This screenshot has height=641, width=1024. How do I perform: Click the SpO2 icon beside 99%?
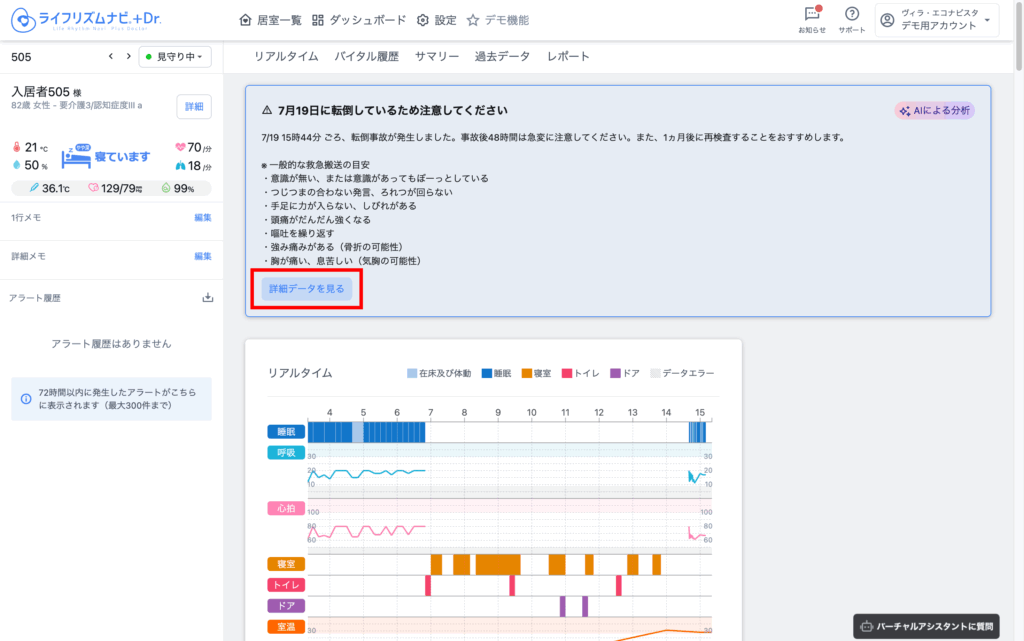[x=166, y=188]
